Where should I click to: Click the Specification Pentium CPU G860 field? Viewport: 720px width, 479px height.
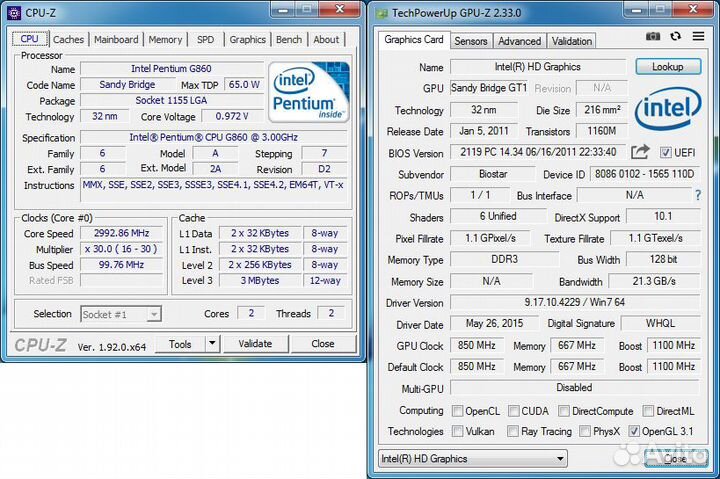click(214, 137)
